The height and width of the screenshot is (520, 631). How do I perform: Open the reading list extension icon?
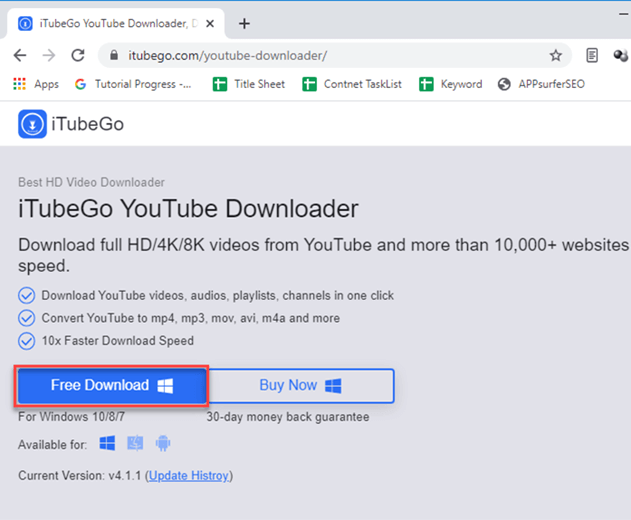(x=592, y=56)
